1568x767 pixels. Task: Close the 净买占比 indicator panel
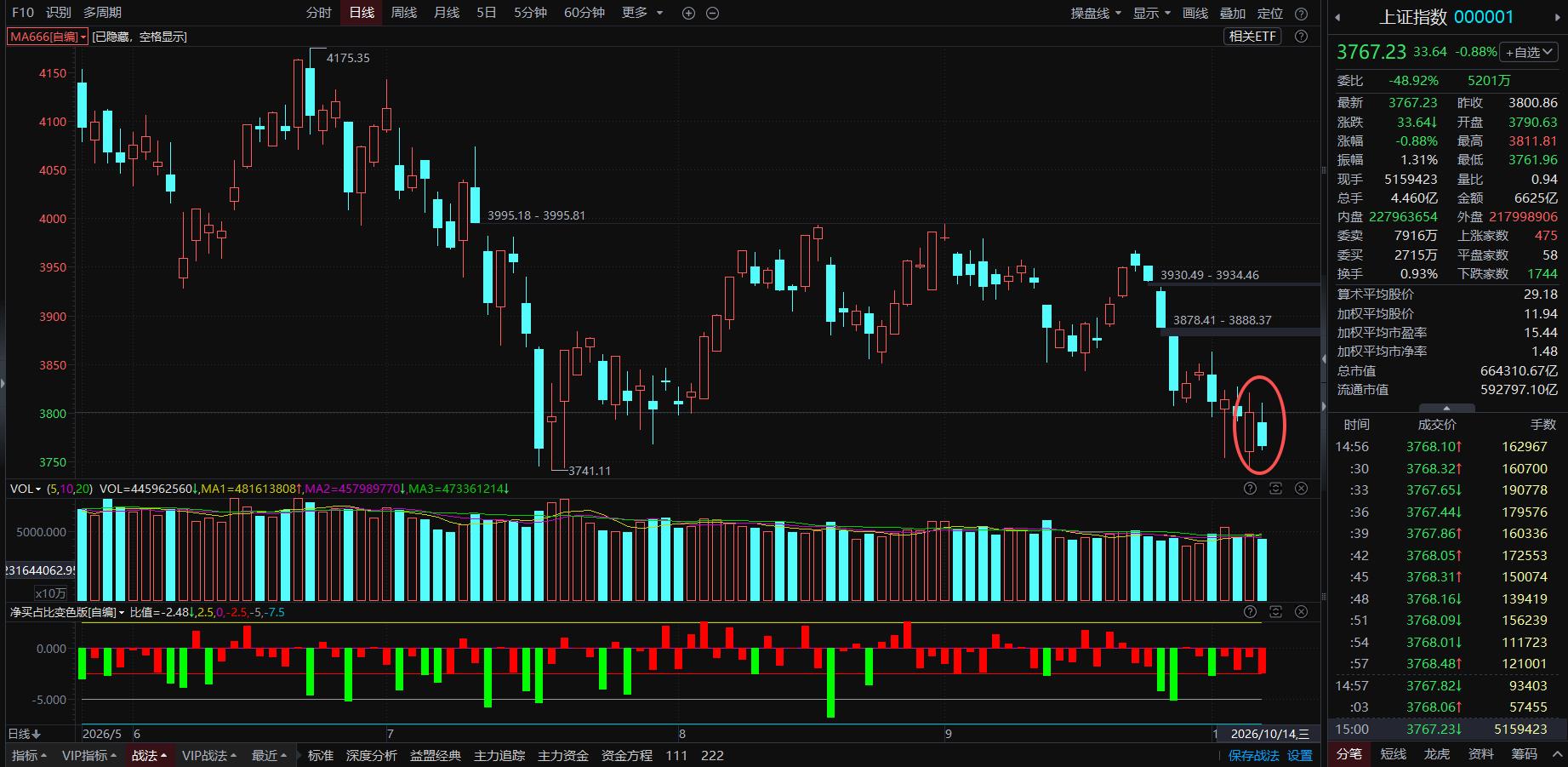pyautogui.click(x=1301, y=612)
